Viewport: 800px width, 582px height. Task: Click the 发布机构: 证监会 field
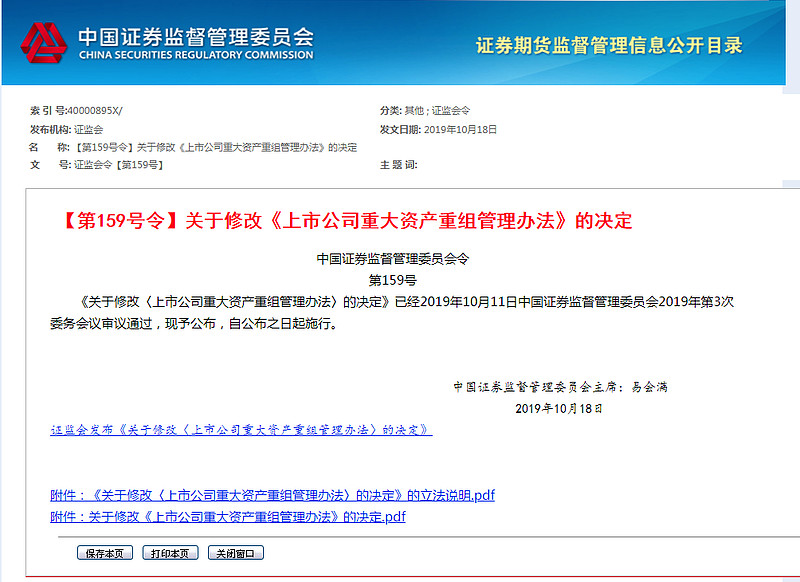66,130
